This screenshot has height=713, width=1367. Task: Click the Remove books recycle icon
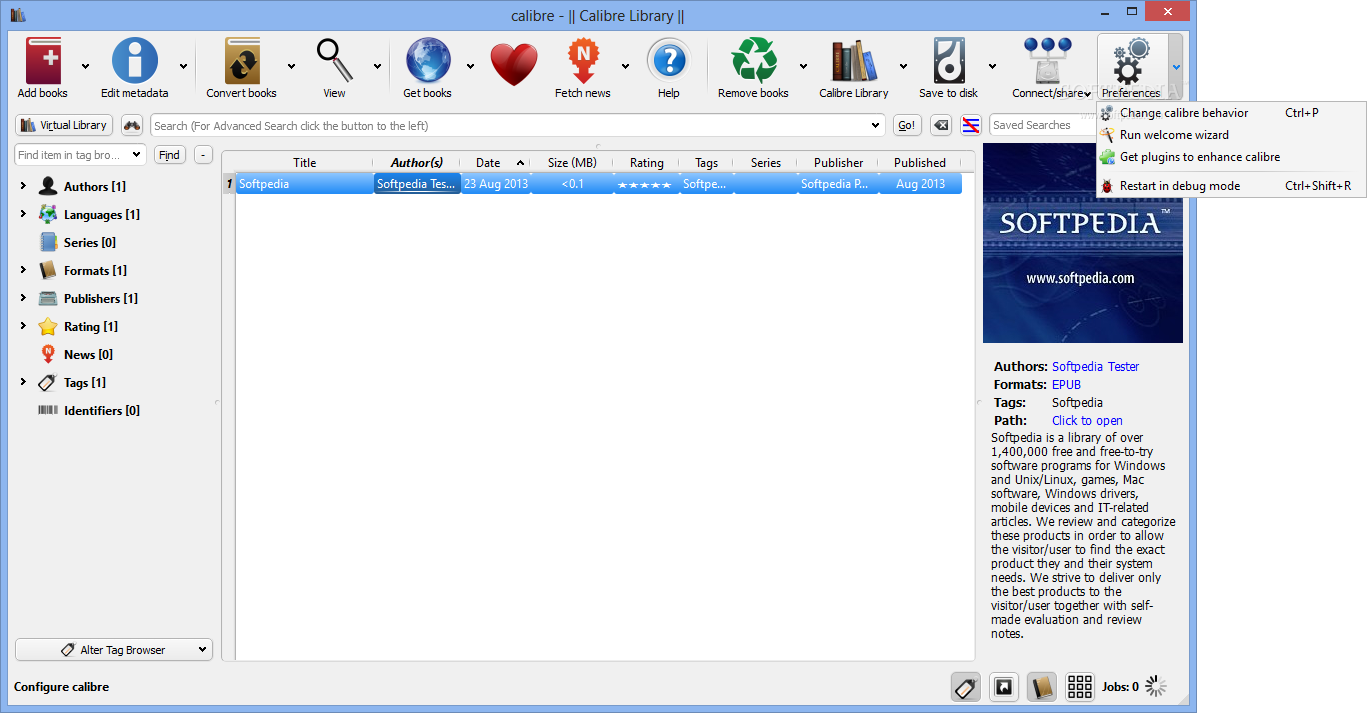point(753,61)
